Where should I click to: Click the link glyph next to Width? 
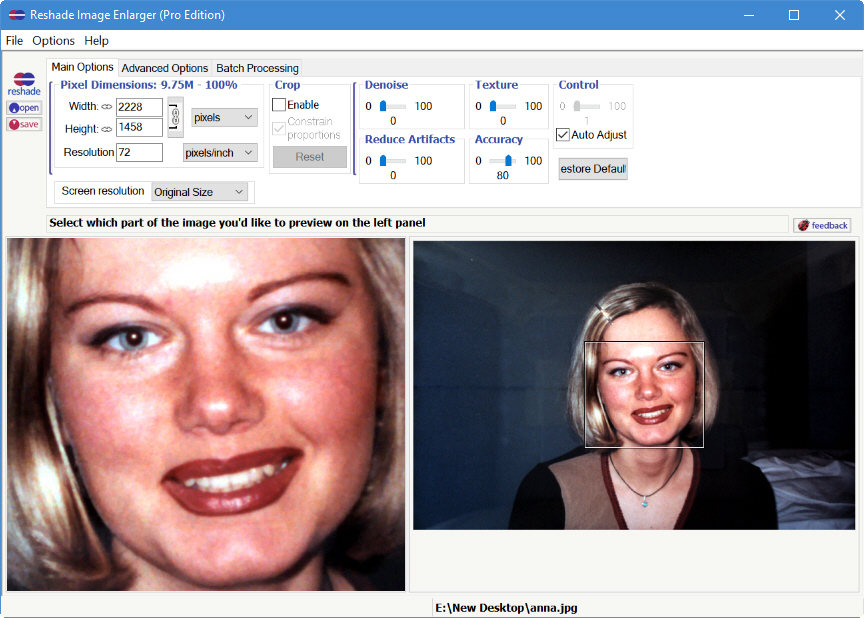click(105, 106)
